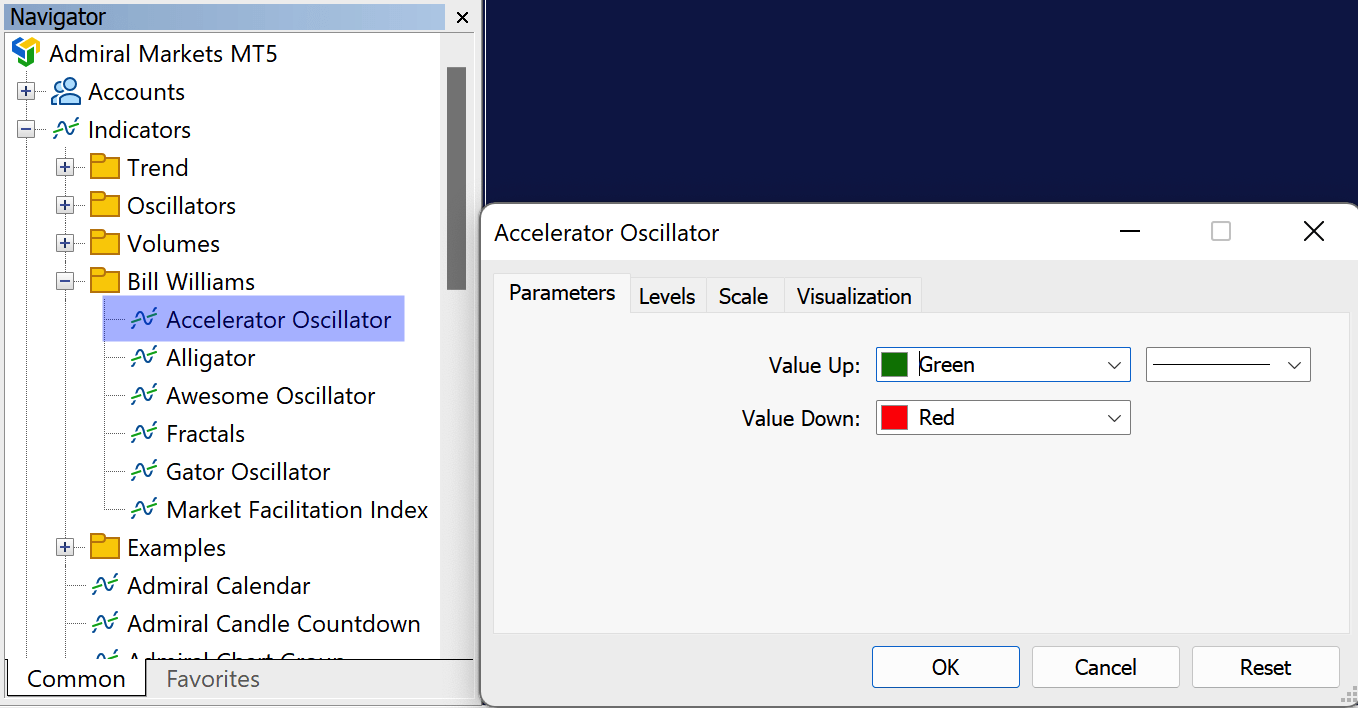The width and height of the screenshot is (1358, 708).
Task: Click the Accounts label
Action: coord(136,92)
